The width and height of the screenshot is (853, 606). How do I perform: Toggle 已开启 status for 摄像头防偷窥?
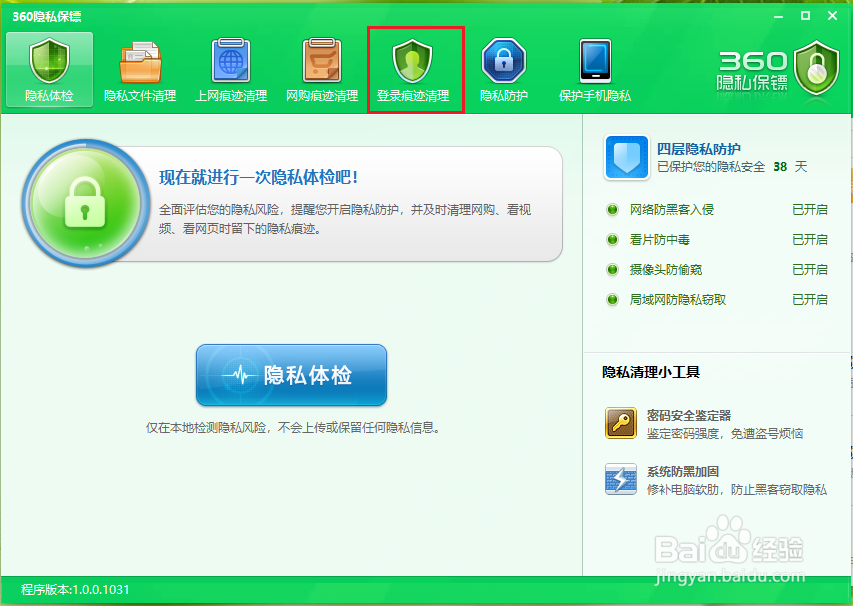(810, 269)
